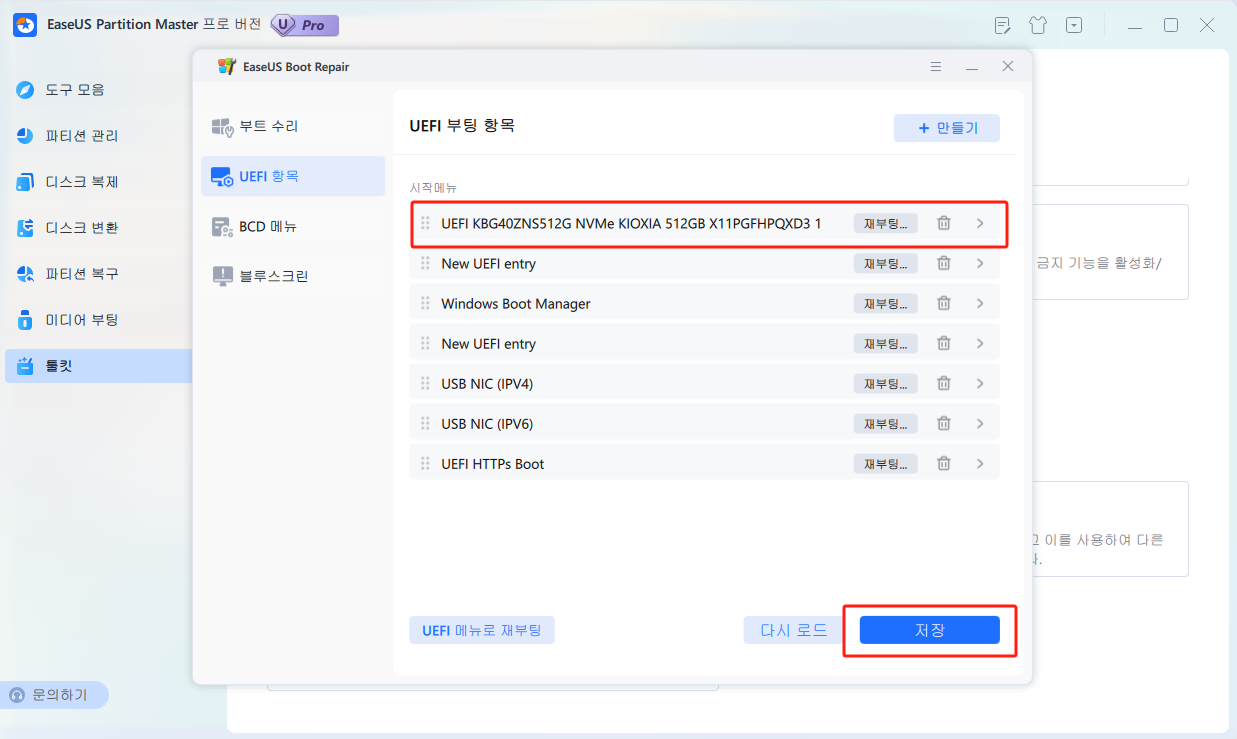The image size is (1237, 739).
Task: Close the EaseUS Boot Repair dialog
Action: click(1008, 66)
